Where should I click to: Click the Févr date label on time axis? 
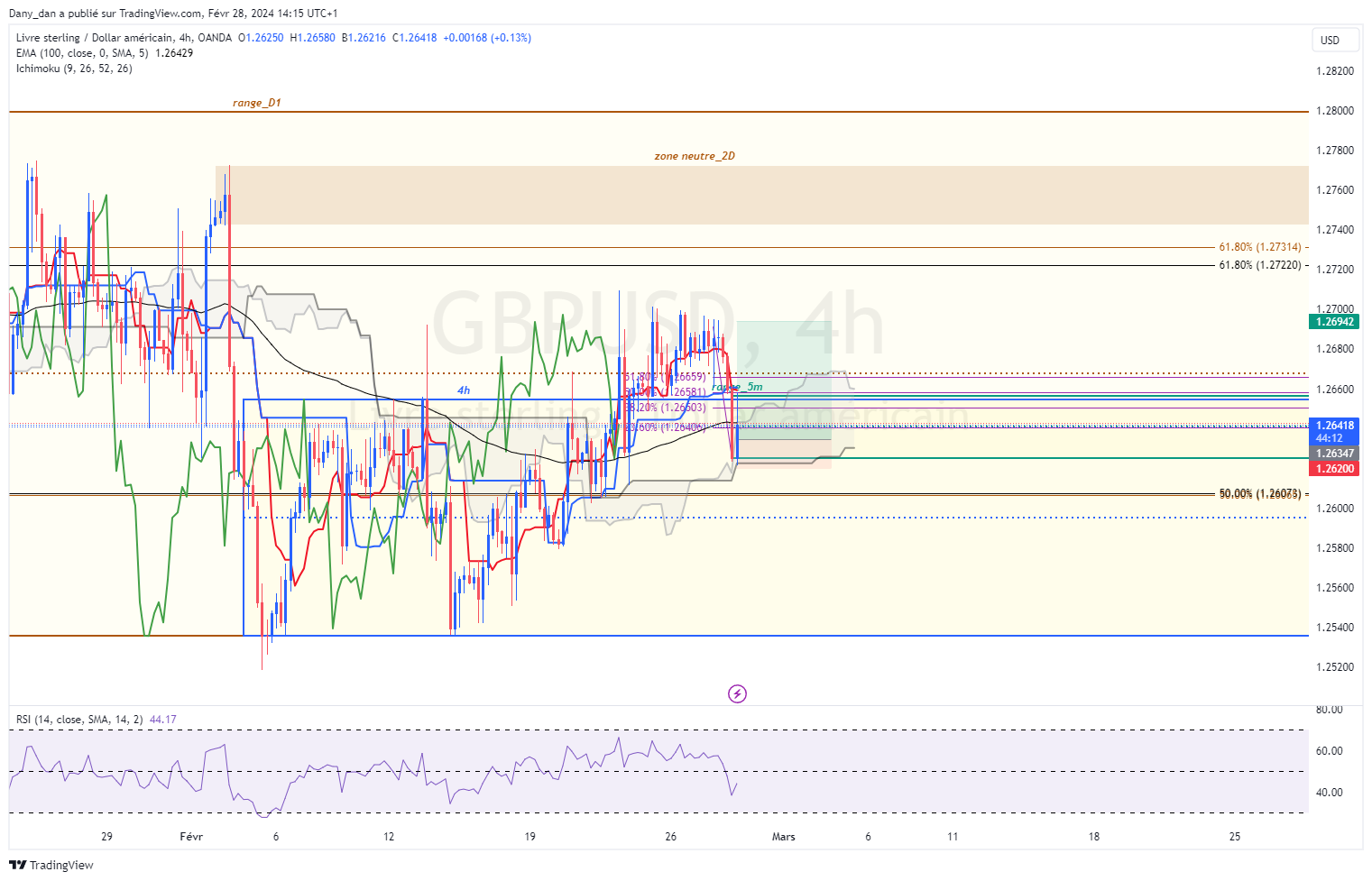[191, 837]
